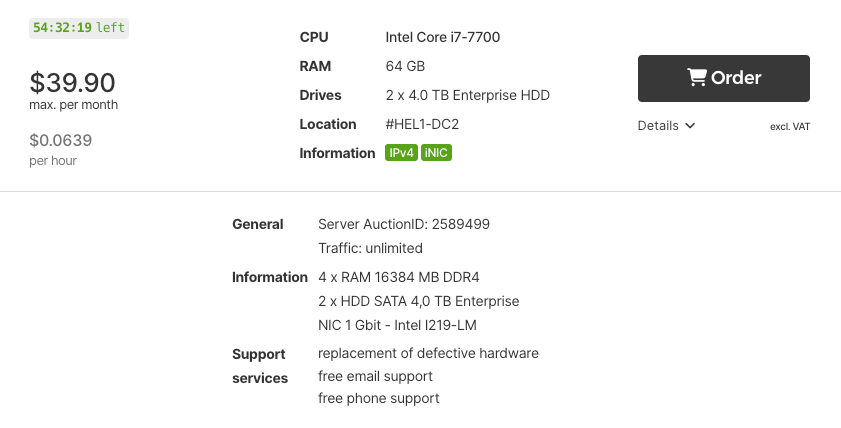Click the excl. VAT note
This screenshot has height=428, width=841.
click(x=790, y=127)
